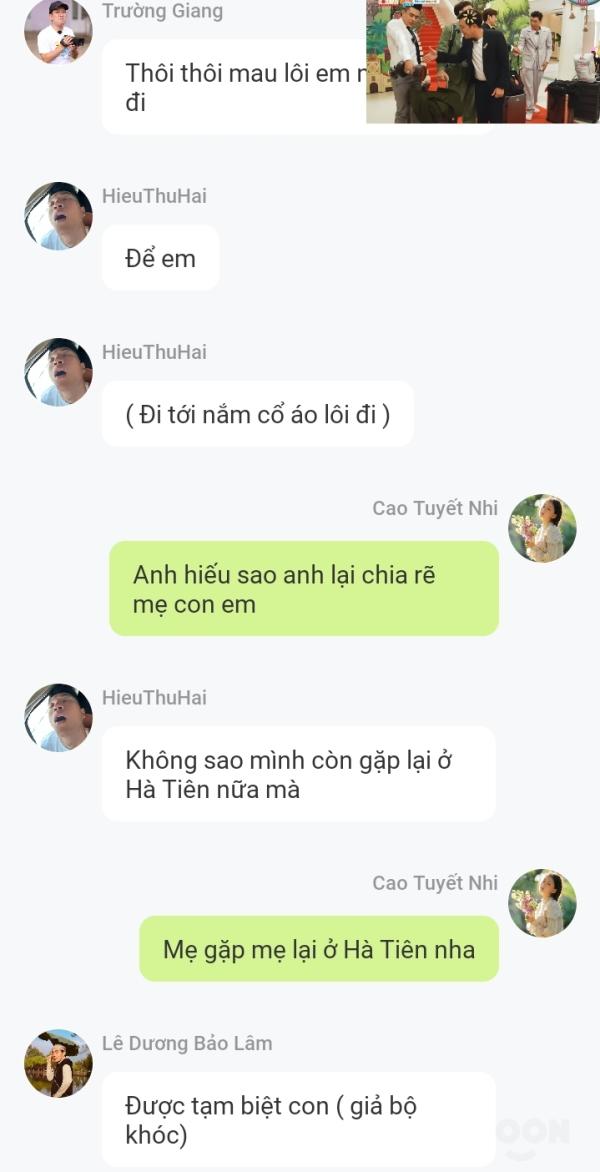Image resolution: width=600 pixels, height=1172 pixels.
Task: Open Cao Tuyết Nhi's avatar above "Mẹ gặp mẹ lại" message
Action: (542, 903)
